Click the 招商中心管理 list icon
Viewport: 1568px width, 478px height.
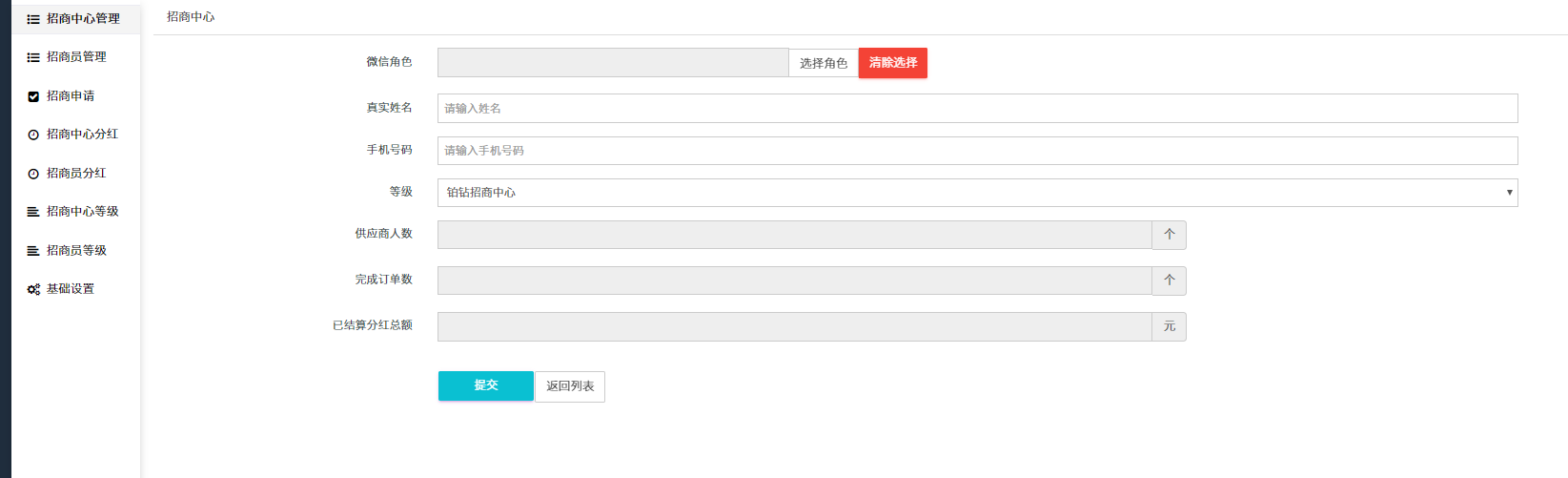pyautogui.click(x=33, y=19)
